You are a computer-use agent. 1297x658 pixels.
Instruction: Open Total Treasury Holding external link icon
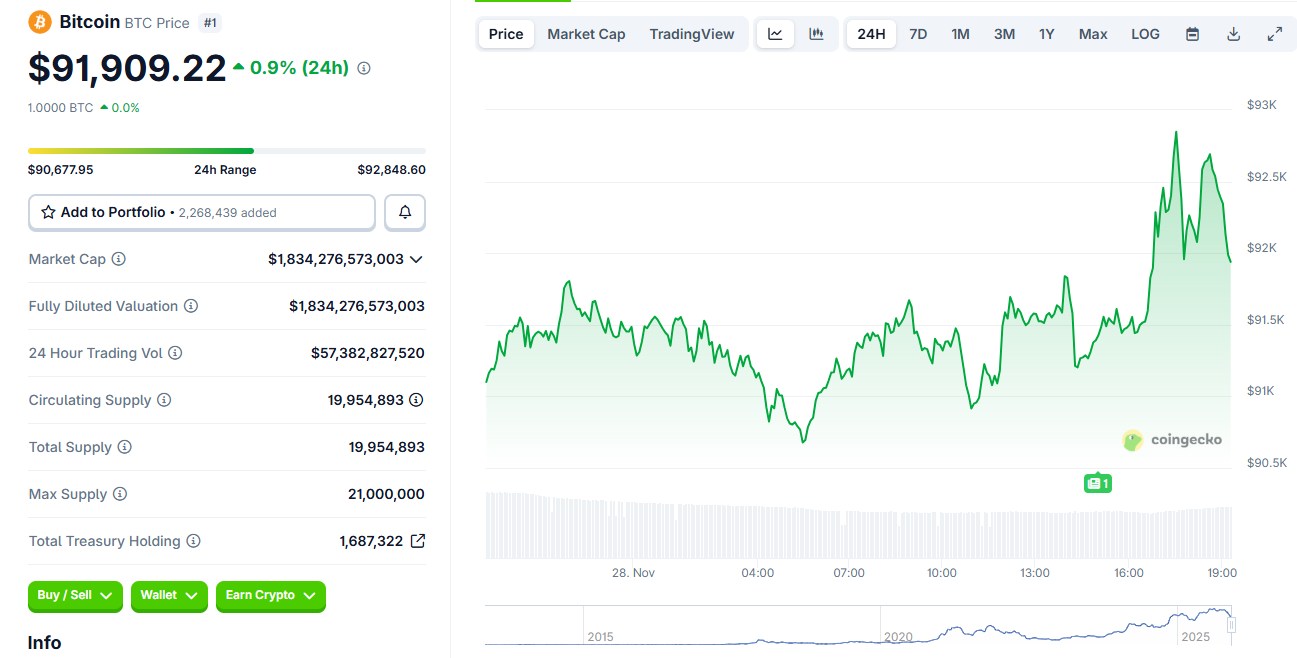point(417,540)
